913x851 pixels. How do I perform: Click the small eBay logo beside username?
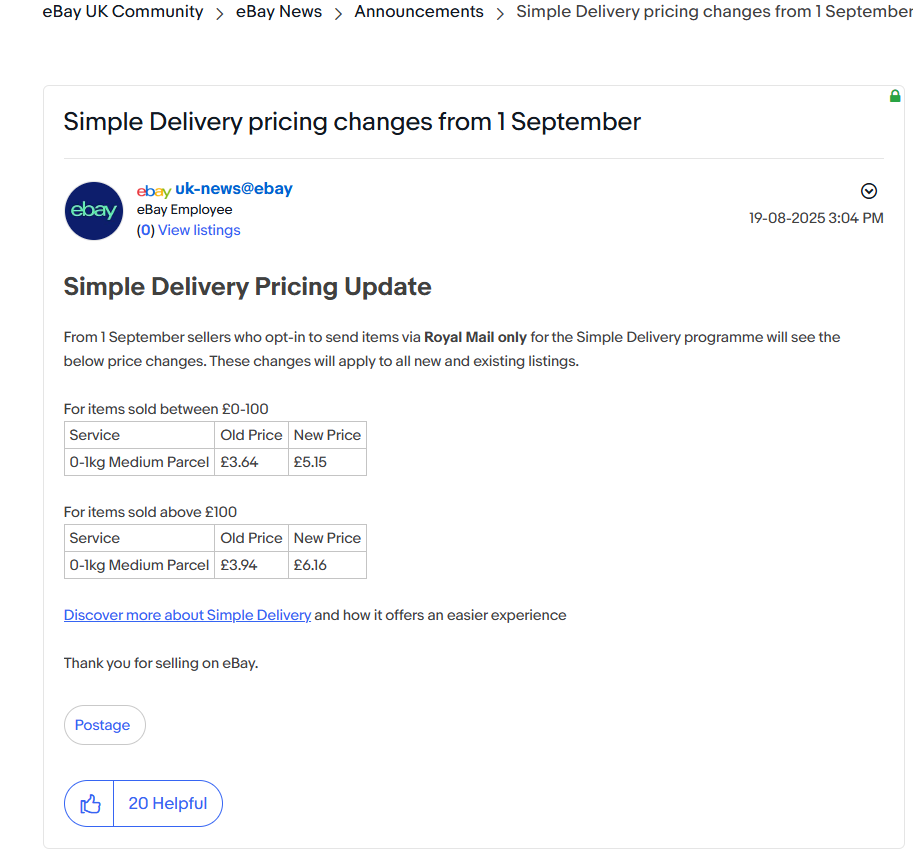[x=154, y=191]
